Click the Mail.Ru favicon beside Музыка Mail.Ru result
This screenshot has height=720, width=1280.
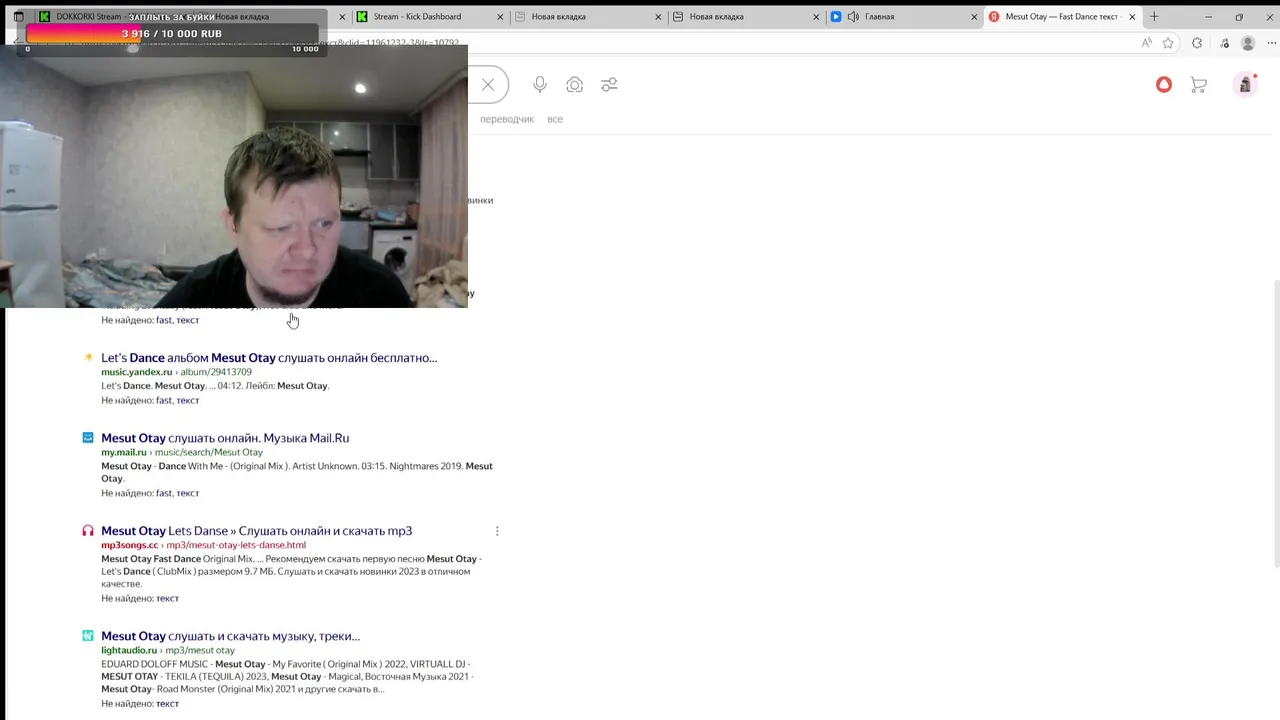[x=88, y=437]
